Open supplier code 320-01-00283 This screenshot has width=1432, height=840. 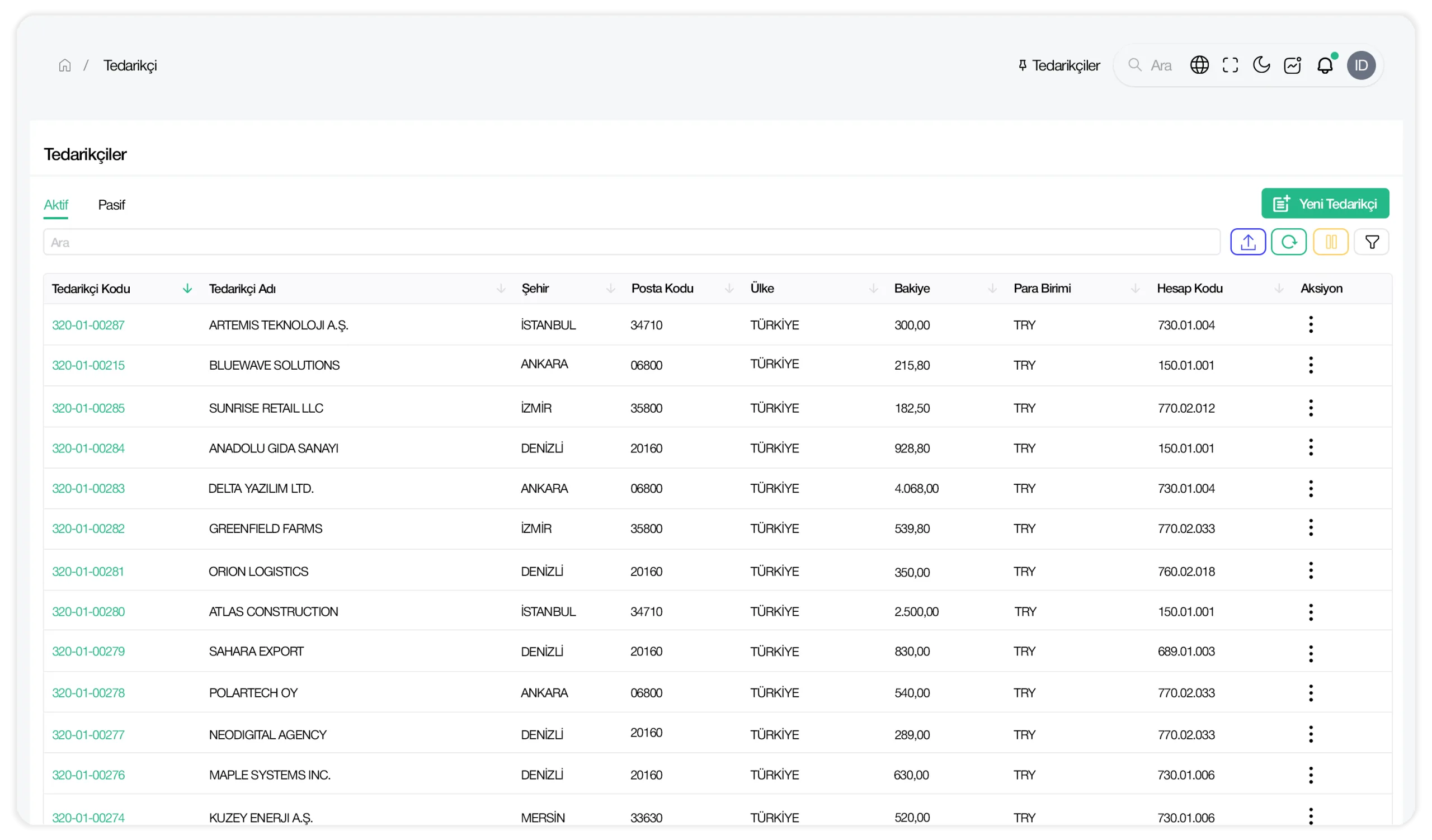click(88, 489)
